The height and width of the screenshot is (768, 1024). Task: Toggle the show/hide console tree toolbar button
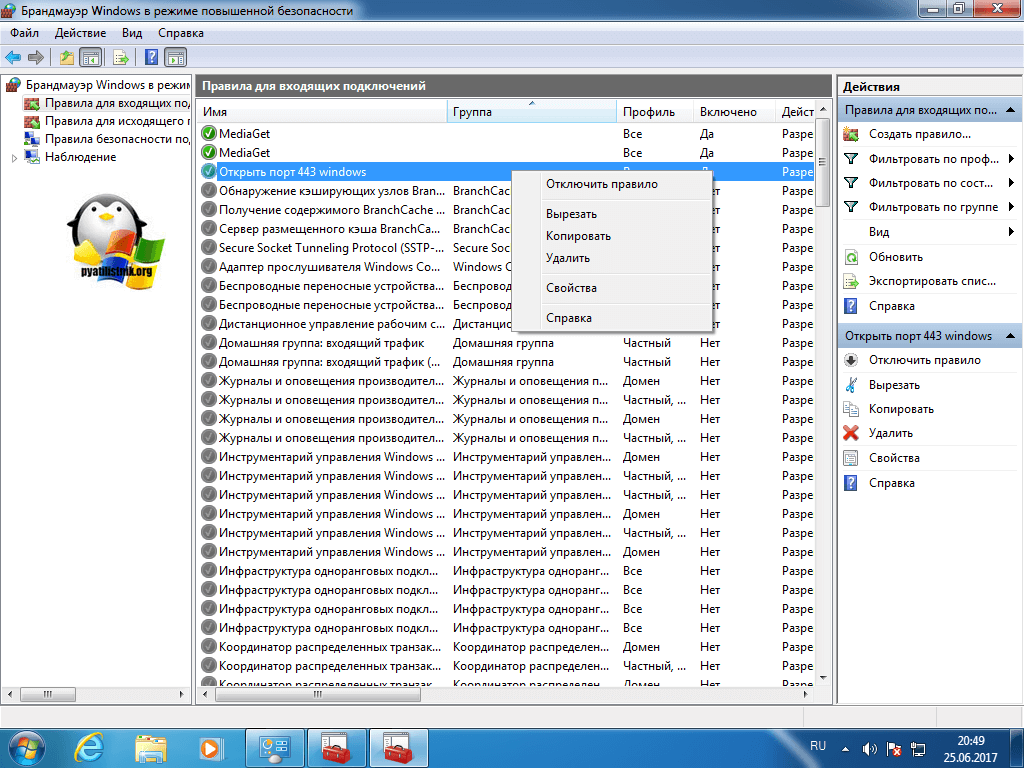click(x=91, y=57)
